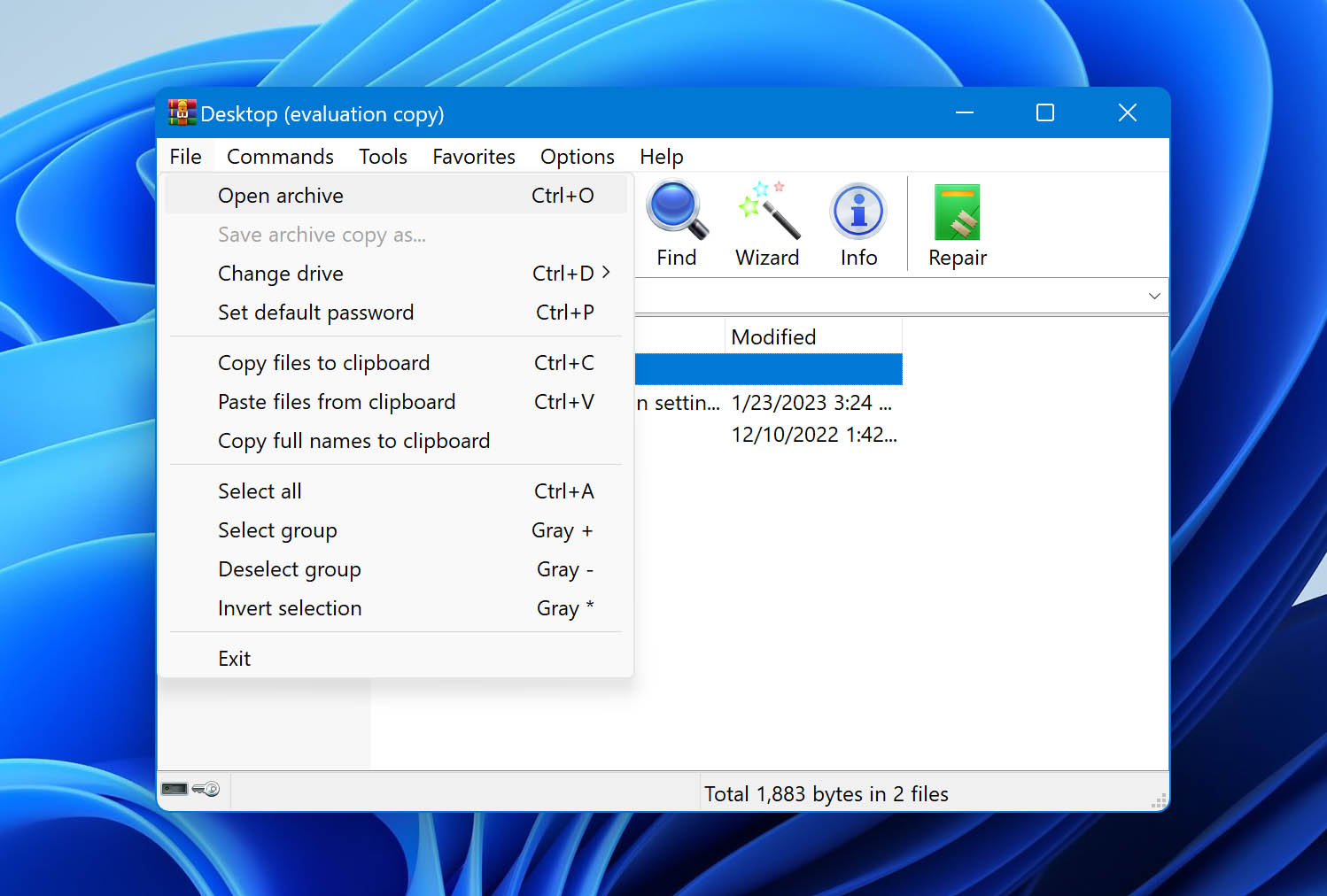This screenshot has width=1327, height=896.
Task: Expand the address bar dropdown arrow
Action: [1154, 296]
